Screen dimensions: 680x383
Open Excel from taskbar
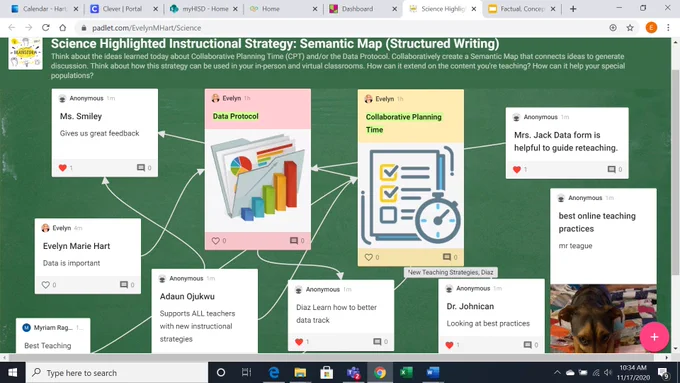406,373
